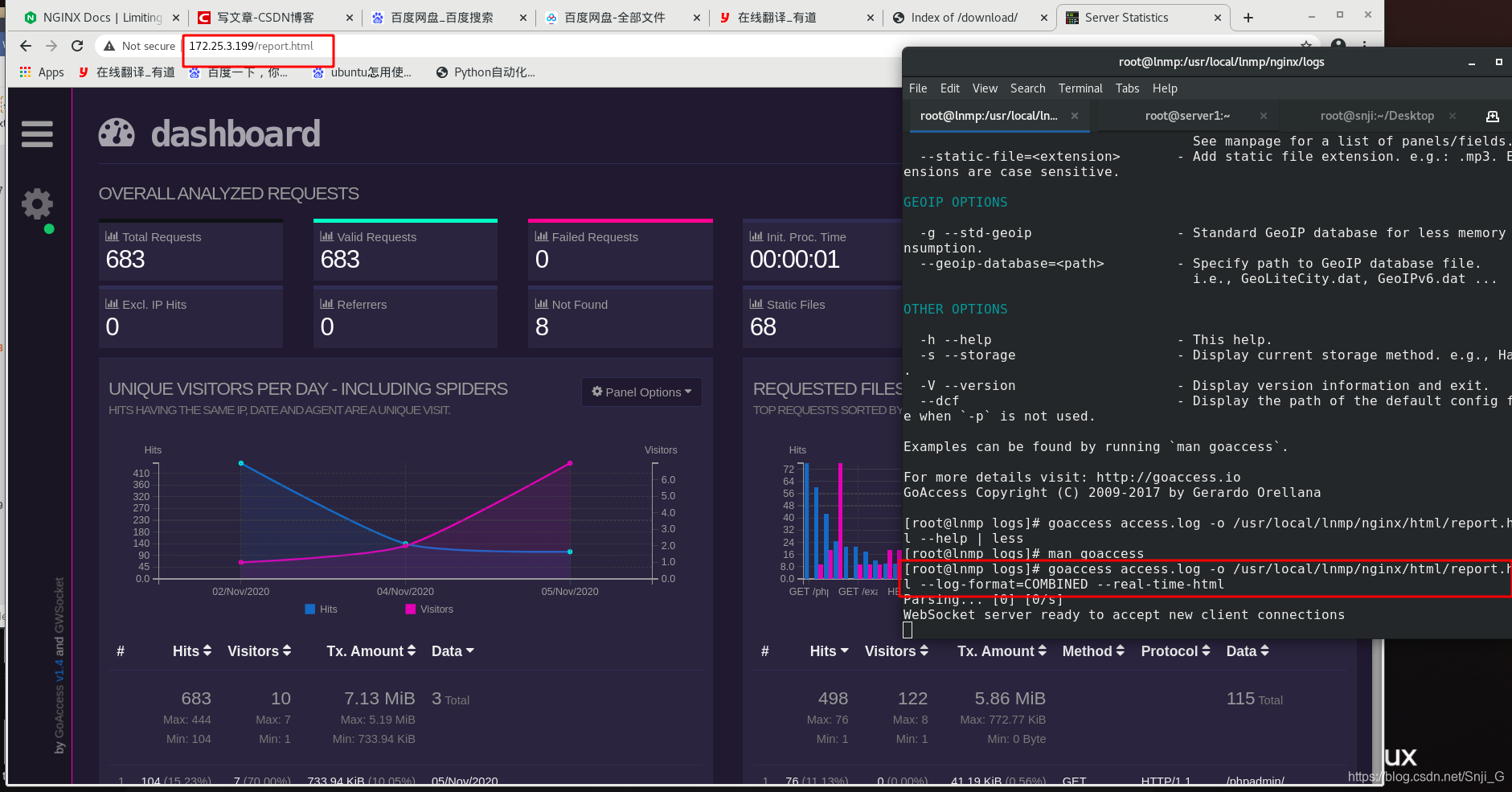This screenshot has height=792, width=1512.
Task: Close the root@snji Desktop terminal tab
Action: (1453, 116)
